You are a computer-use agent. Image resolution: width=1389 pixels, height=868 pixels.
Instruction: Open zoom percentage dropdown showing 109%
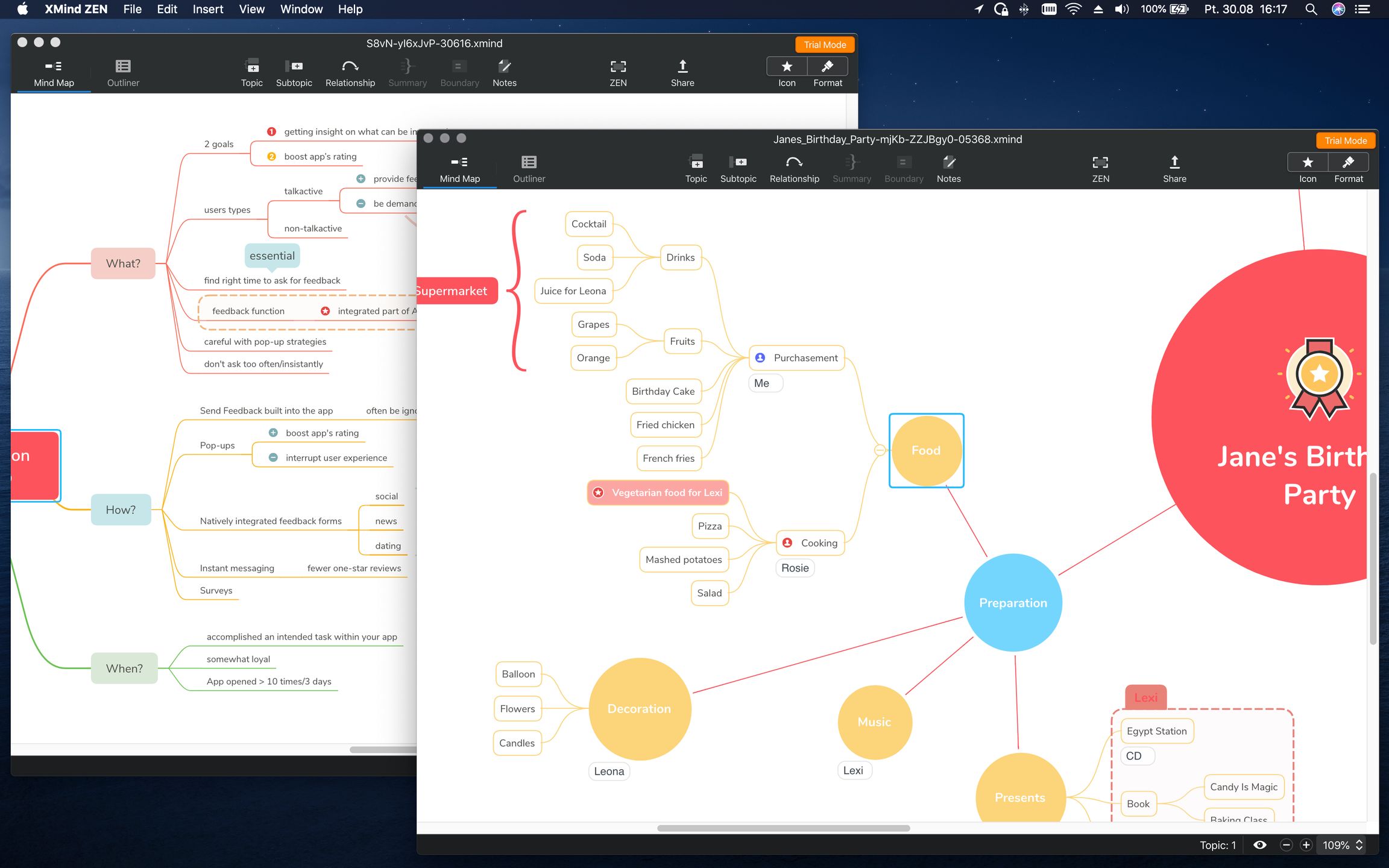(x=1343, y=845)
